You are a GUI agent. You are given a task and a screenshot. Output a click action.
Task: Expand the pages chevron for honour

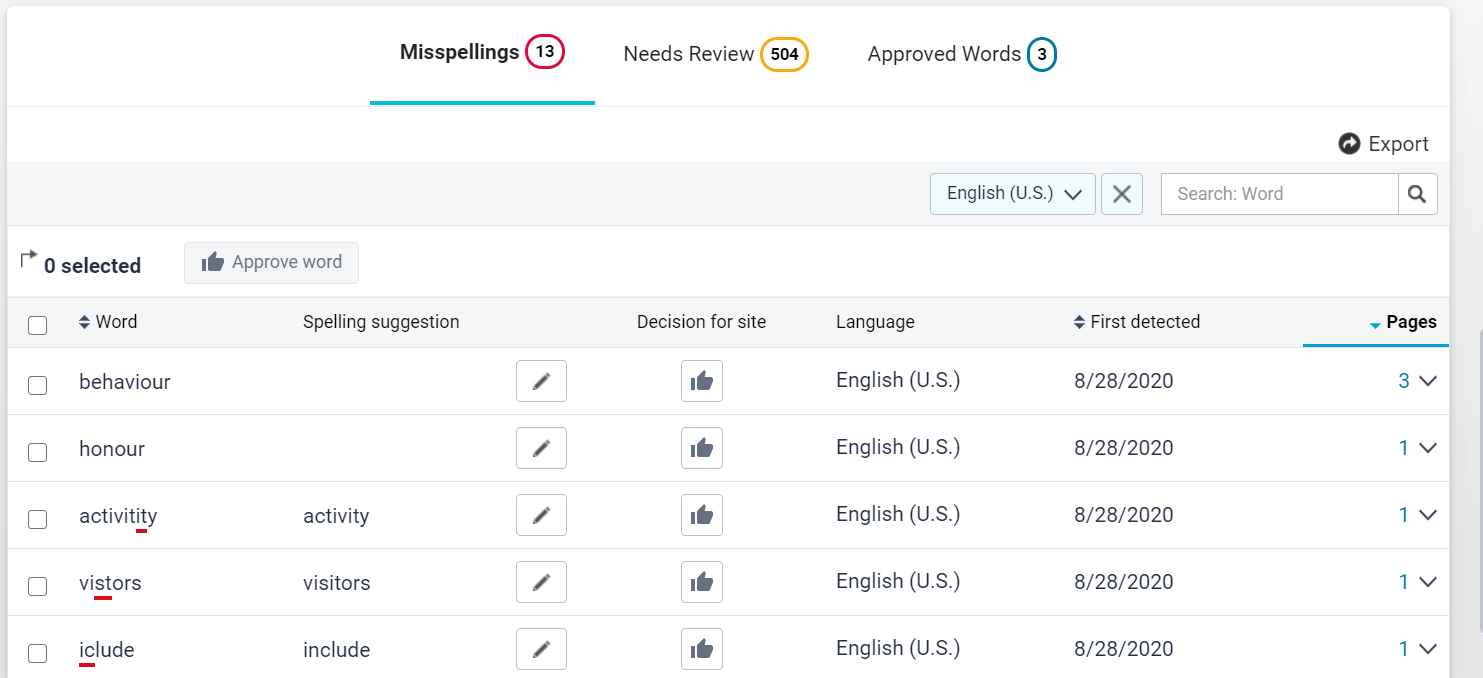click(1427, 448)
